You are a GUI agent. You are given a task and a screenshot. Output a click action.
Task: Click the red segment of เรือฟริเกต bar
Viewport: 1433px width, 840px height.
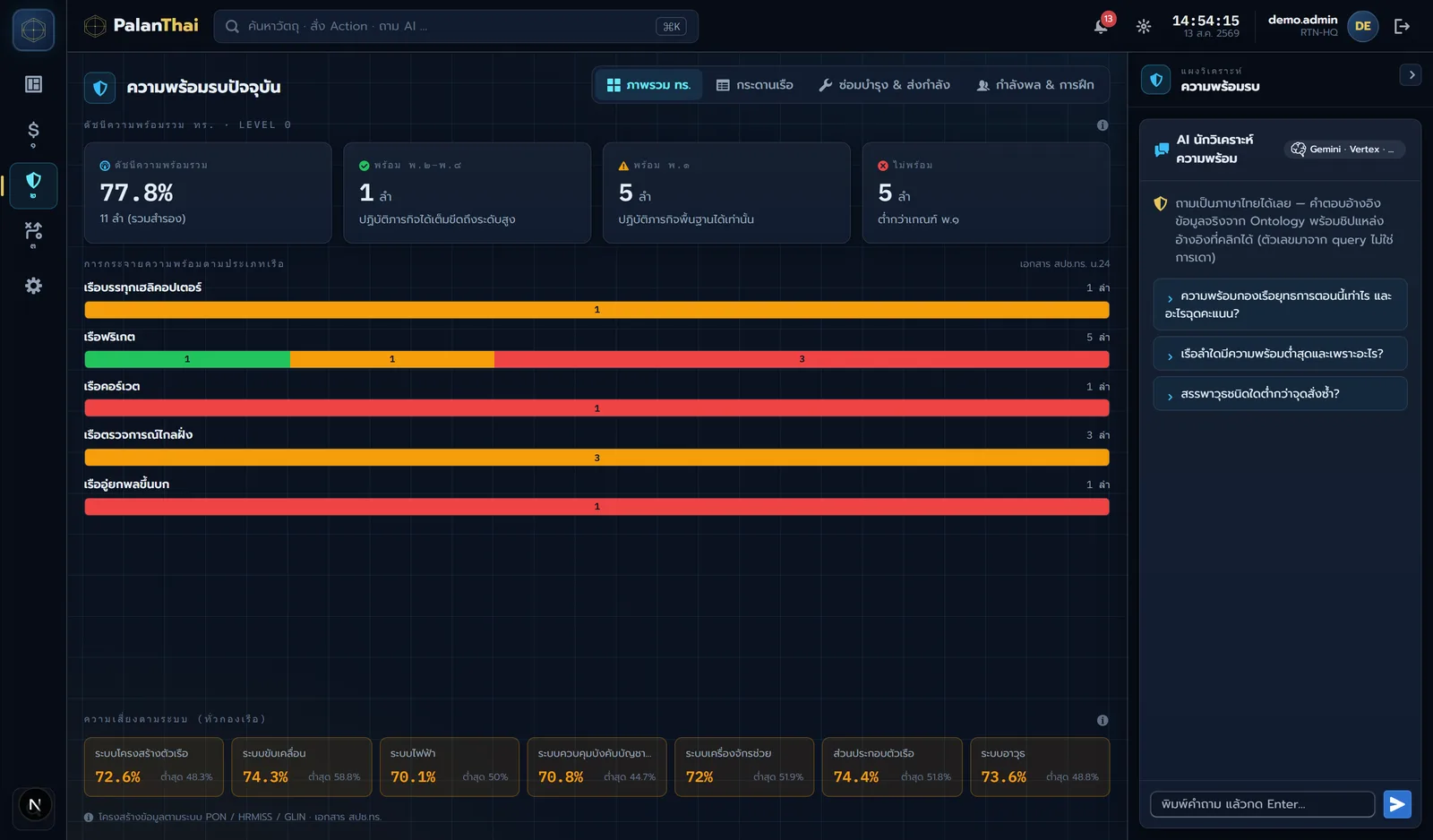point(802,359)
